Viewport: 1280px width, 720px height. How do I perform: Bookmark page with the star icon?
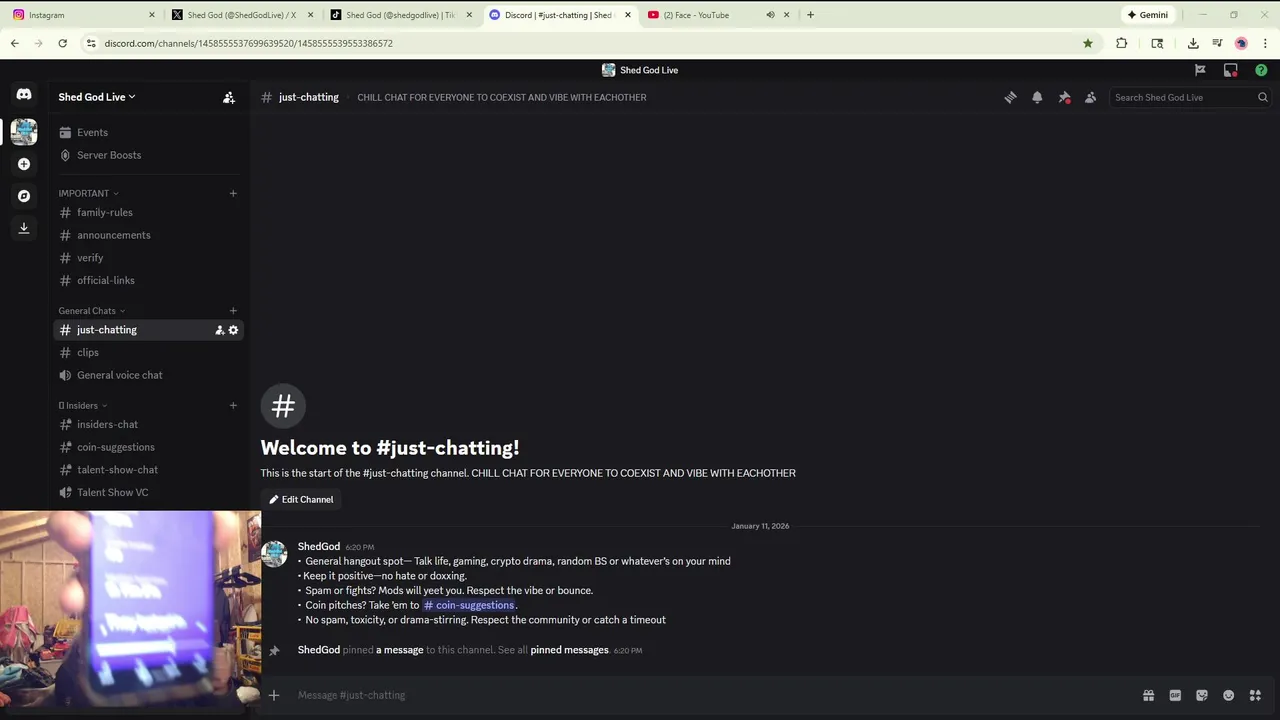(1088, 43)
